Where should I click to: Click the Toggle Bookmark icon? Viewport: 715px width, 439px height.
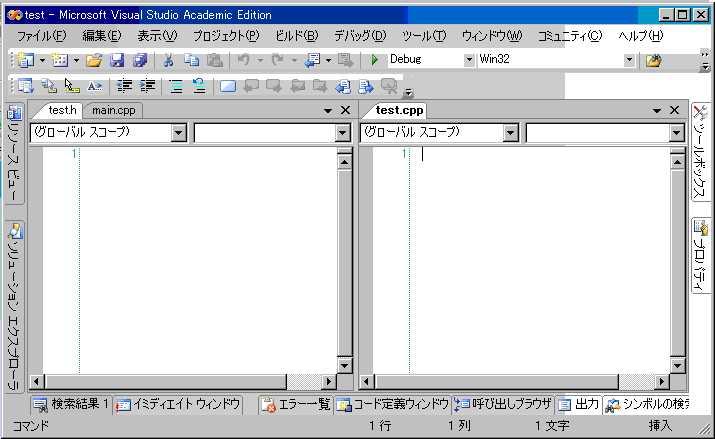227,86
